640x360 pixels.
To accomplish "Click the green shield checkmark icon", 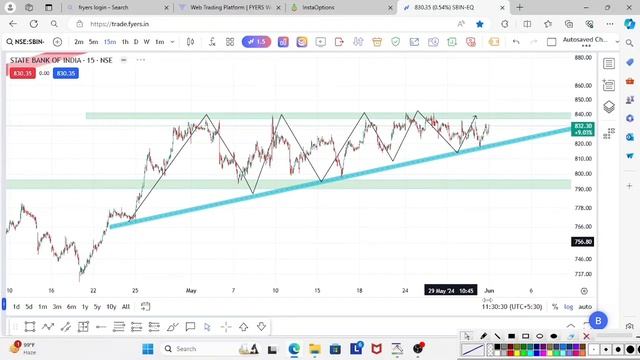I will click(396, 42).
